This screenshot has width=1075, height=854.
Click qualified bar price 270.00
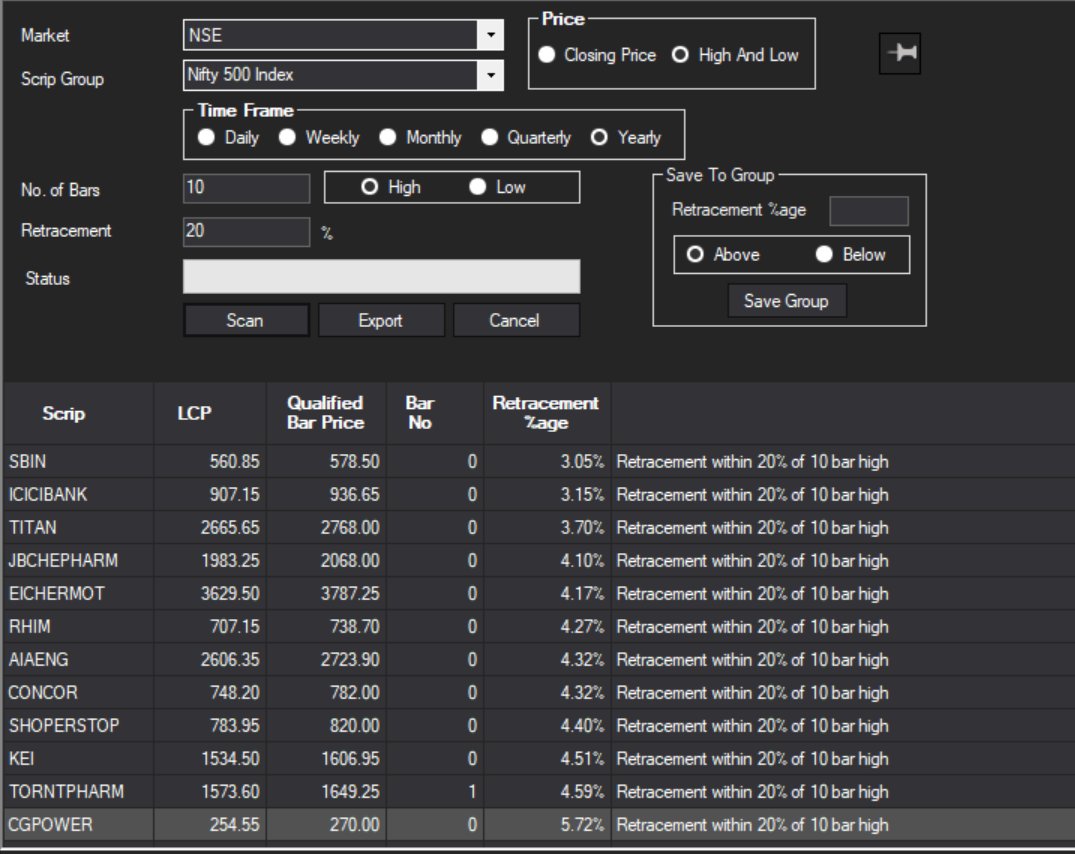pos(354,825)
